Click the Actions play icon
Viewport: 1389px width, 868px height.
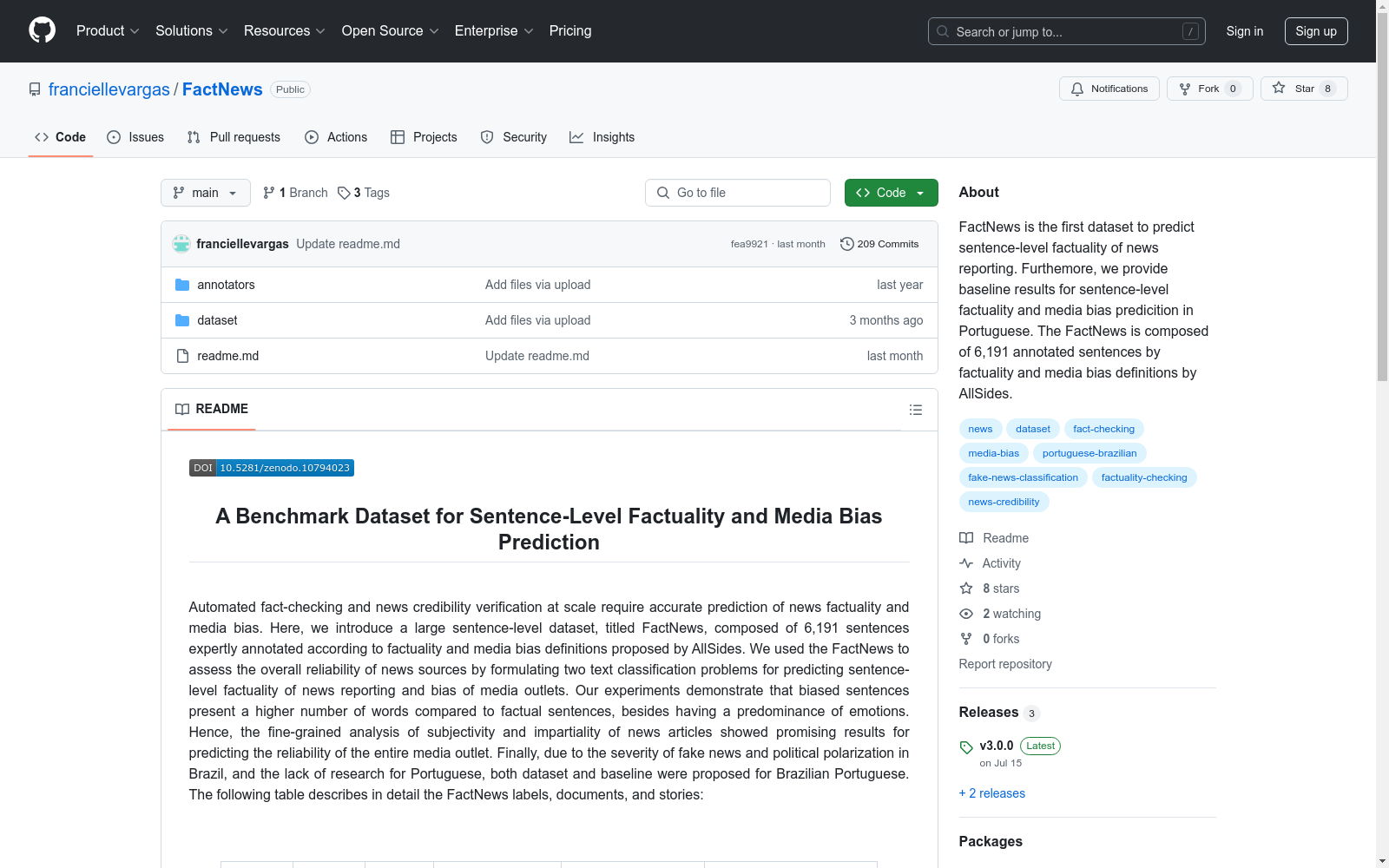312,137
